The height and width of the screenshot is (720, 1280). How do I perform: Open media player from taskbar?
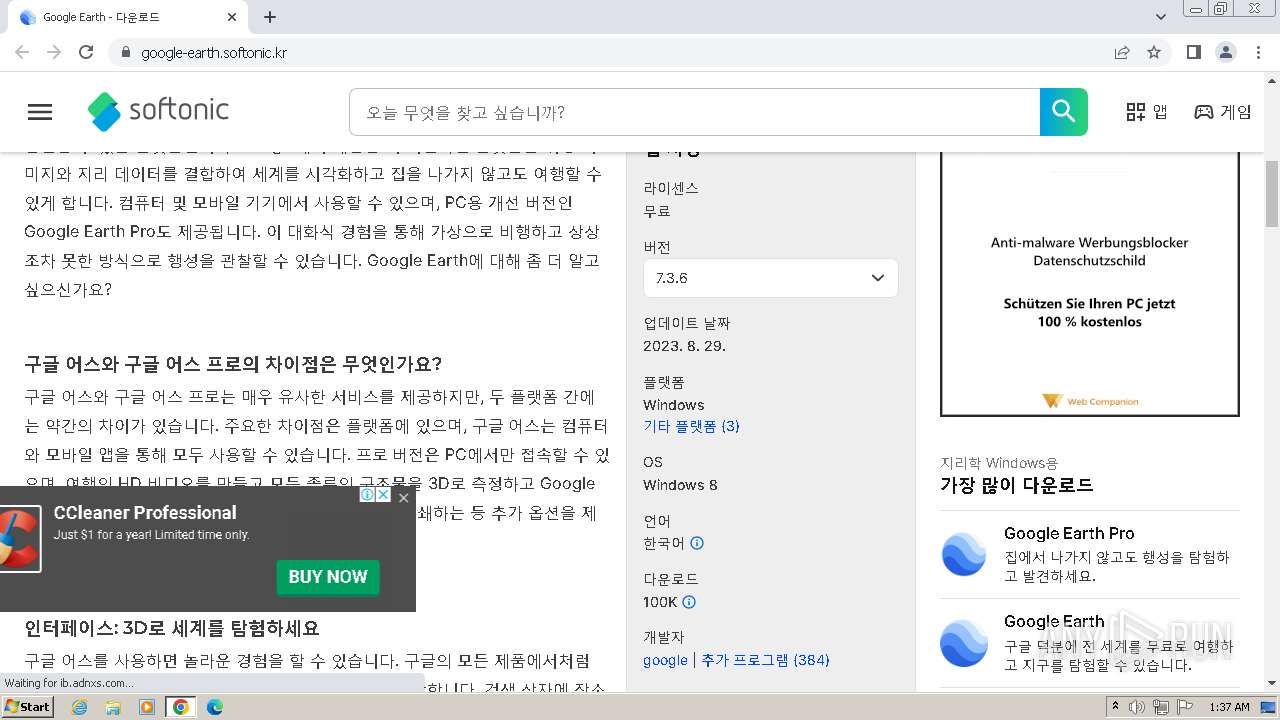coord(147,707)
